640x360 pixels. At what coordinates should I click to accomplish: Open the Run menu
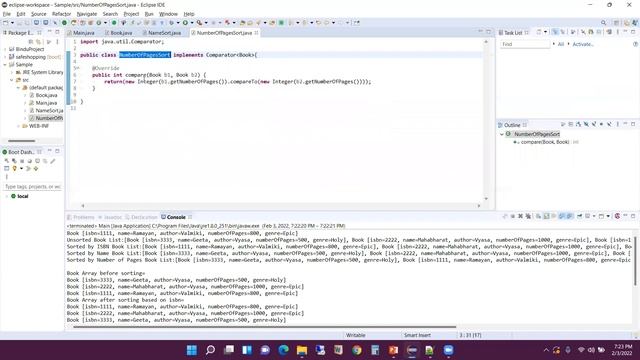(x=149, y=14)
